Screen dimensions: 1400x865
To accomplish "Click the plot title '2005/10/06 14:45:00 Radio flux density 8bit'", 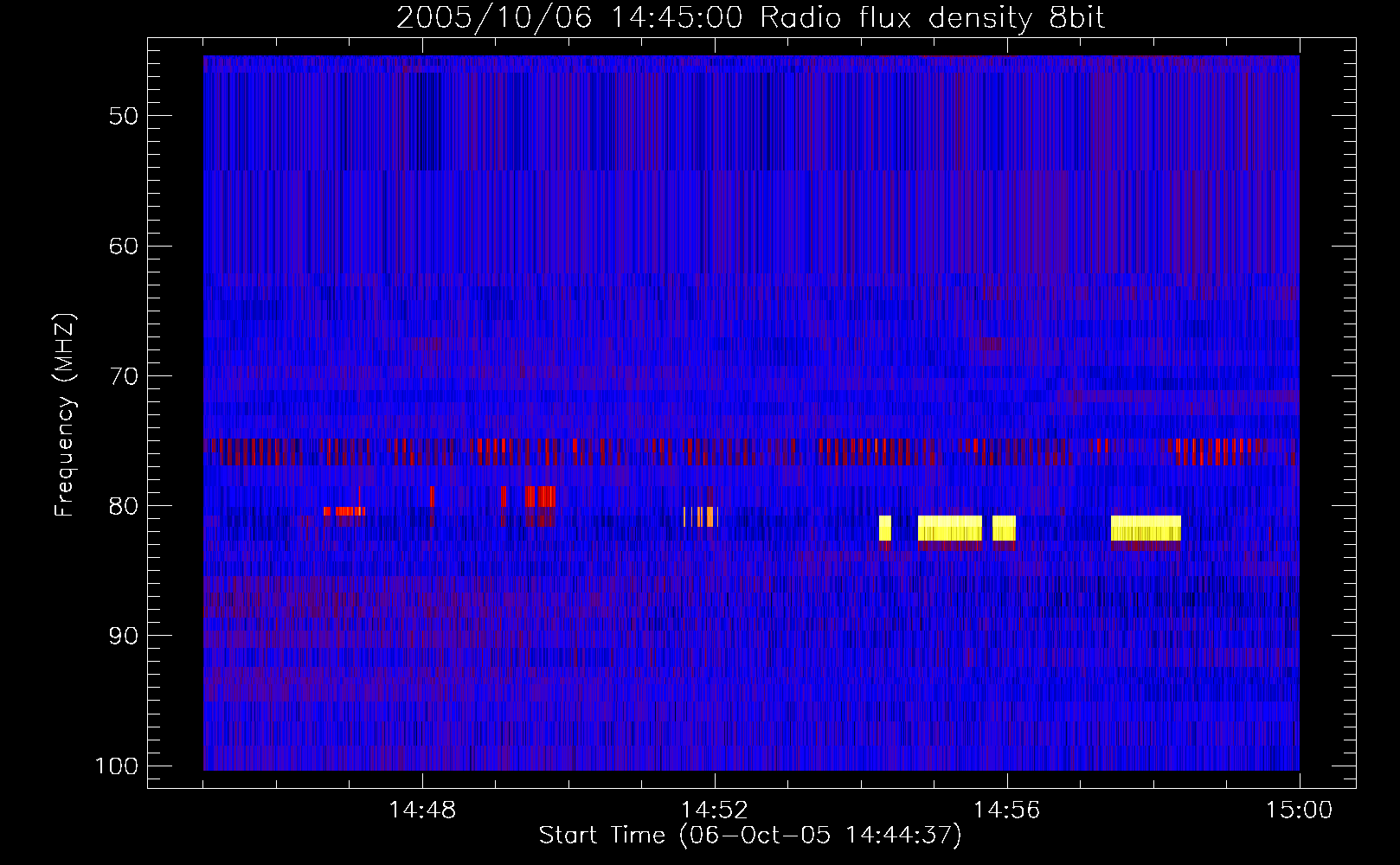I will pyautogui.click(x=750, y=18).
